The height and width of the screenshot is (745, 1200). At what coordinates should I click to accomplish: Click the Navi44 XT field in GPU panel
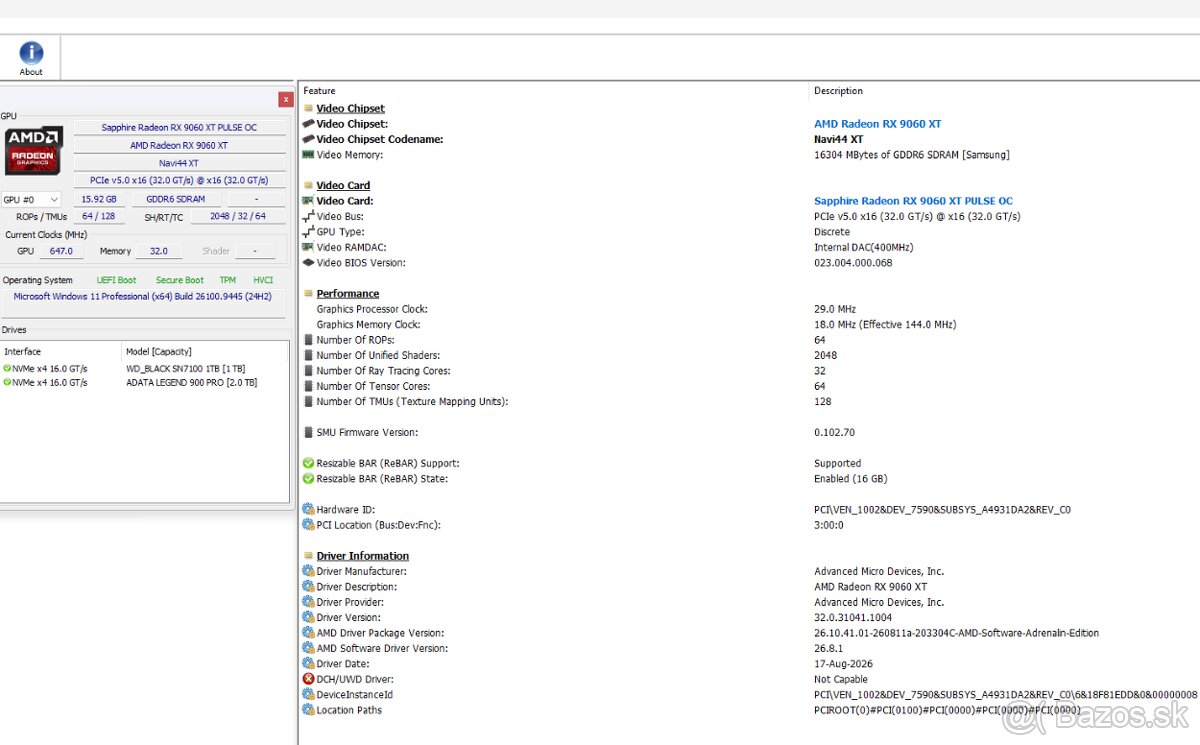coord(180,163)
